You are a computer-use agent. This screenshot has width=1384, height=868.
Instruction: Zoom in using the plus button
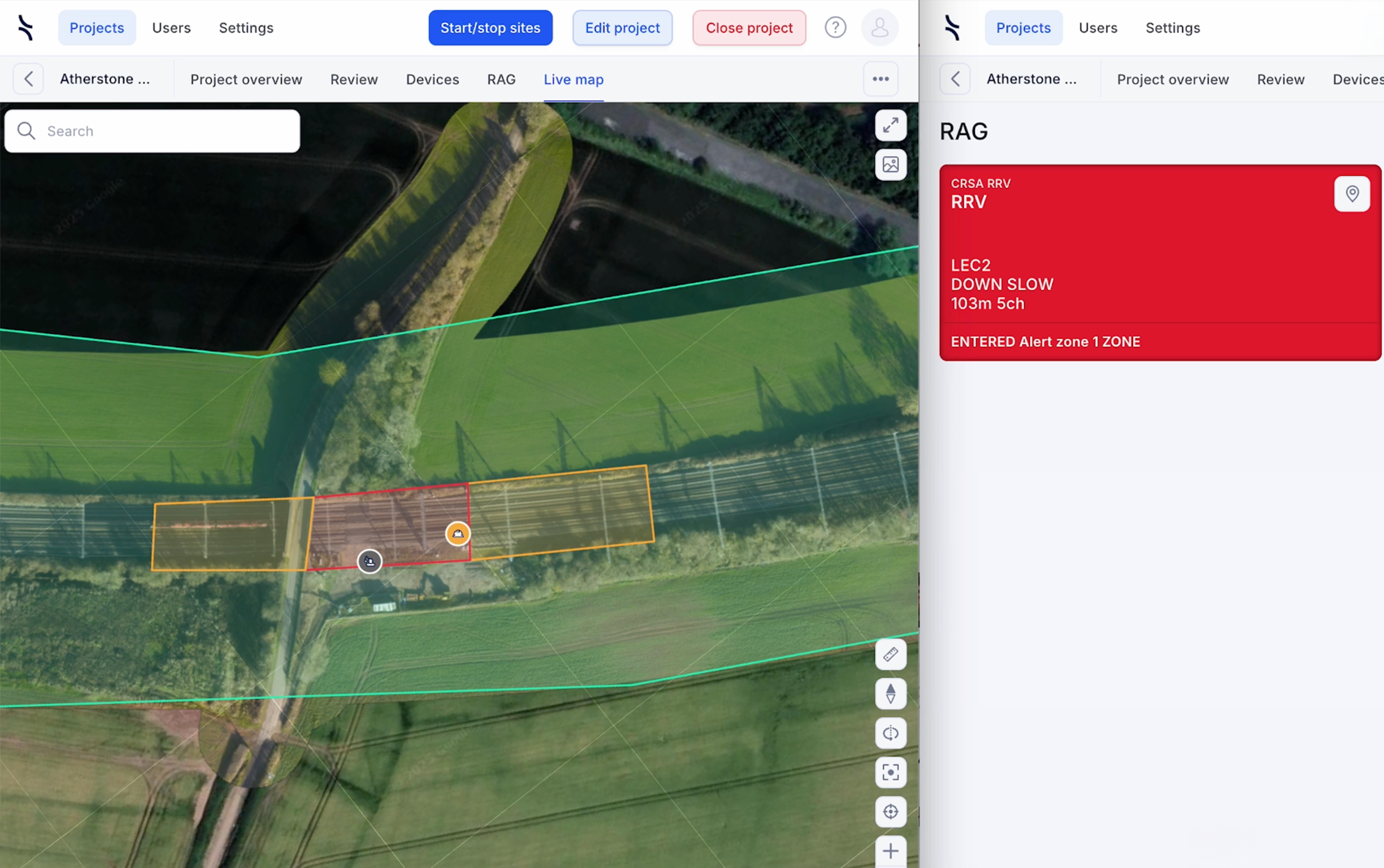890,851
